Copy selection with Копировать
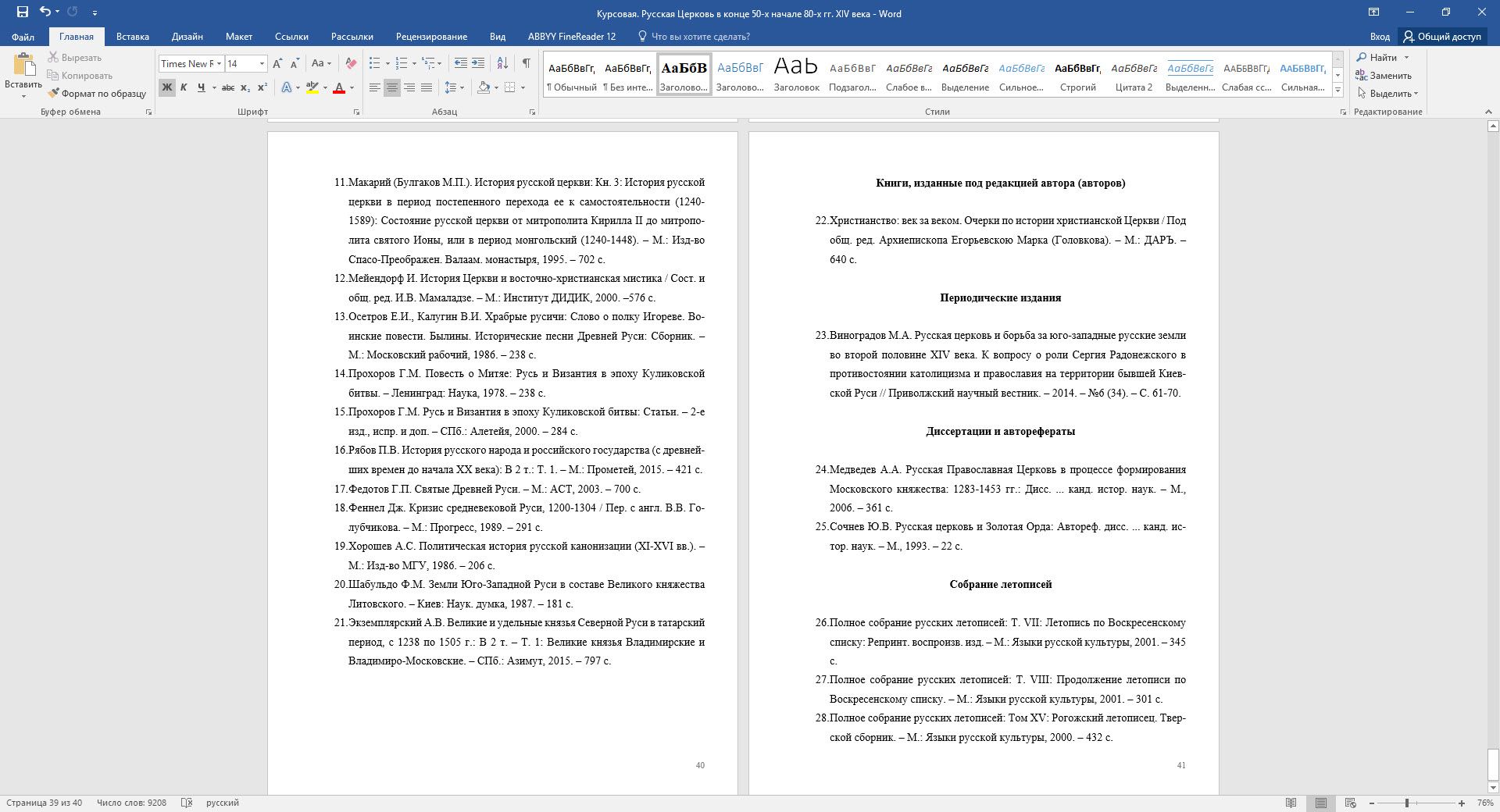Image resolution: width=1500 pixels, height=812 pixels. [80, 76]
